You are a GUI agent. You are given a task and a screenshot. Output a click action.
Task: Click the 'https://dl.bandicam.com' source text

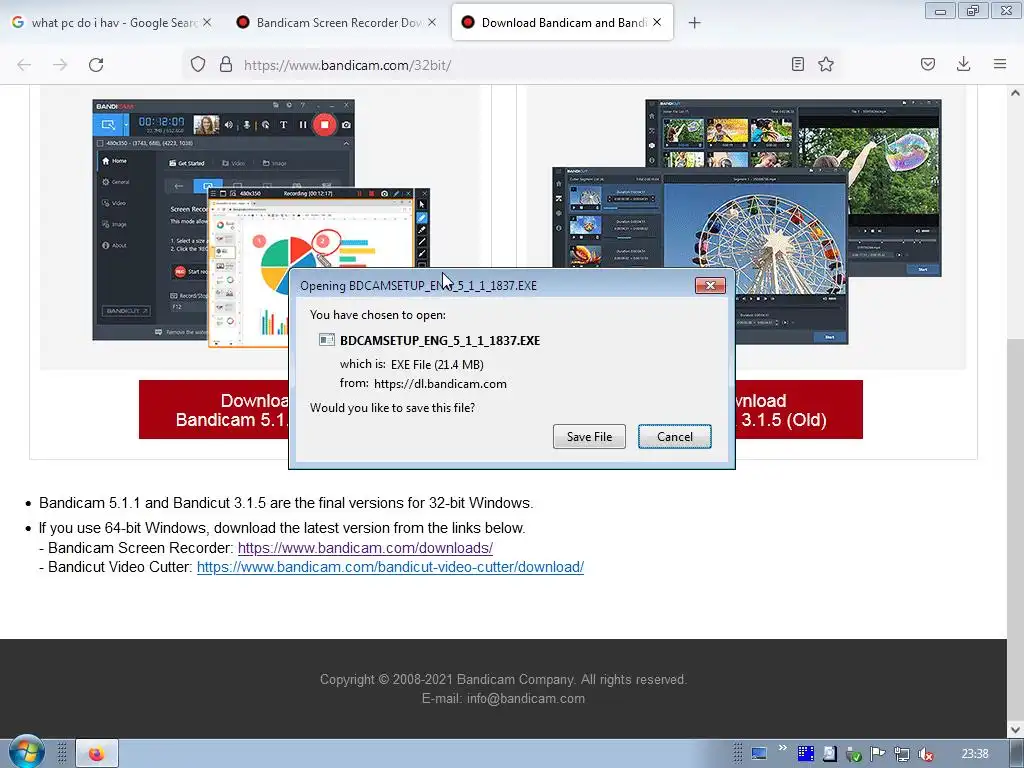click(x=440, y=384)
